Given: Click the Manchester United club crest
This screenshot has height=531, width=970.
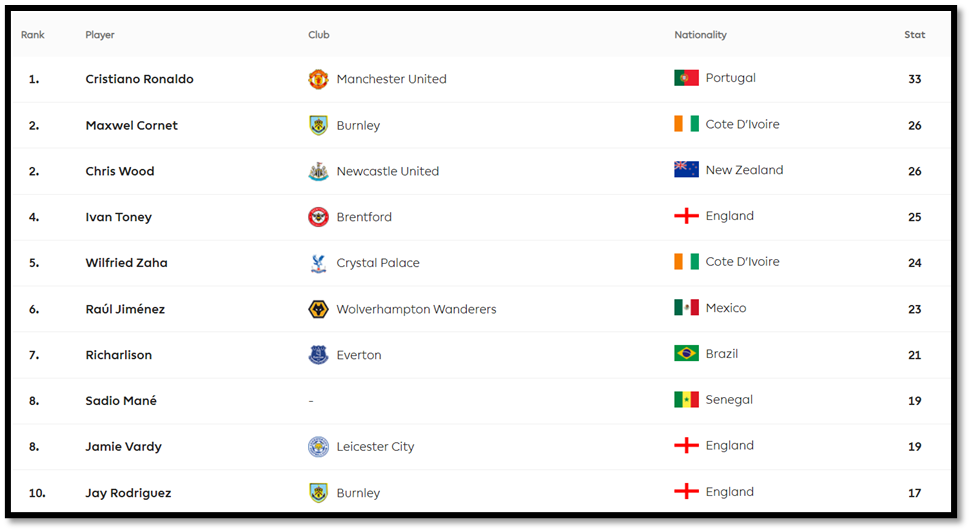Looking at the screenshot, I should point(318,79).
